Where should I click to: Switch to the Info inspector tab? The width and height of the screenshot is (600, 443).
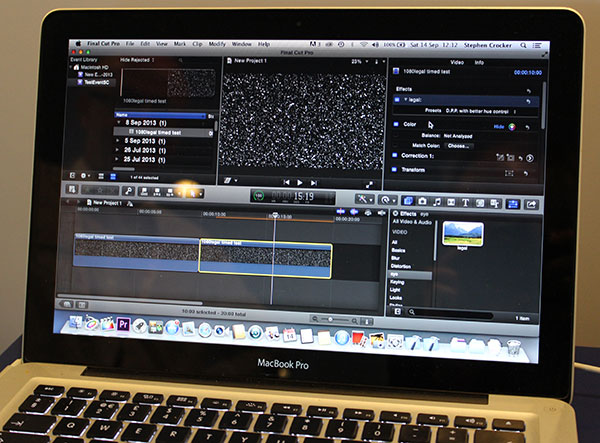[479, 62]
